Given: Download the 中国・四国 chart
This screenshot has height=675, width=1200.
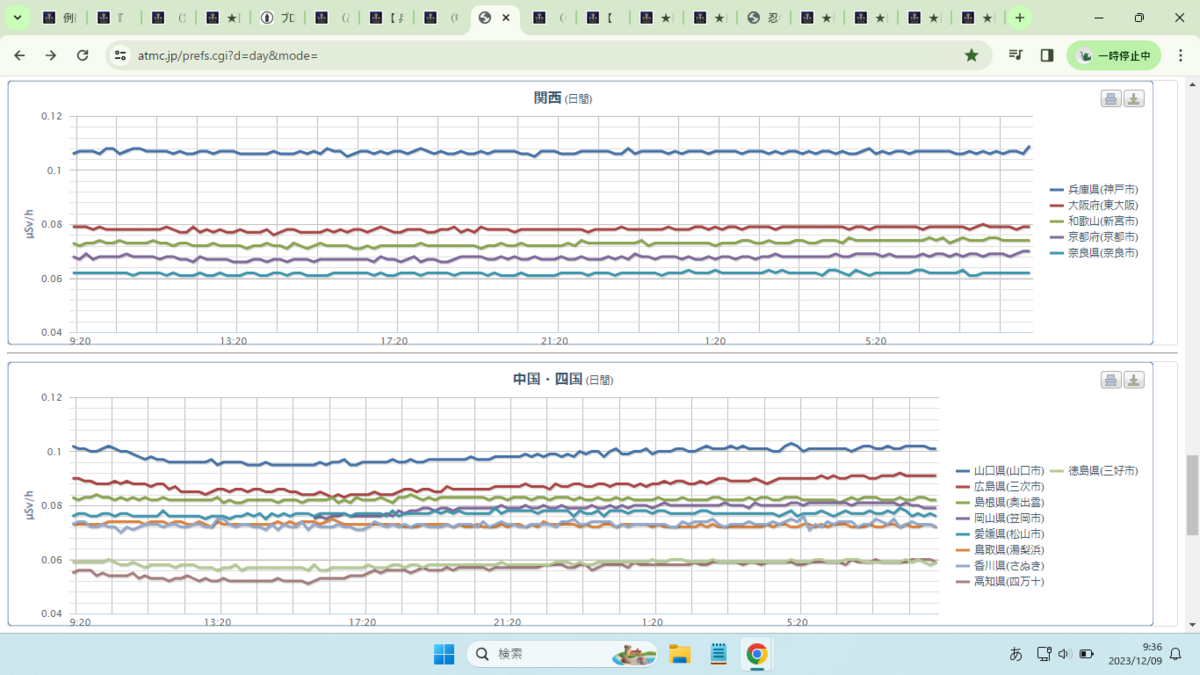Looking at the screenshot, I should 1134,380.
